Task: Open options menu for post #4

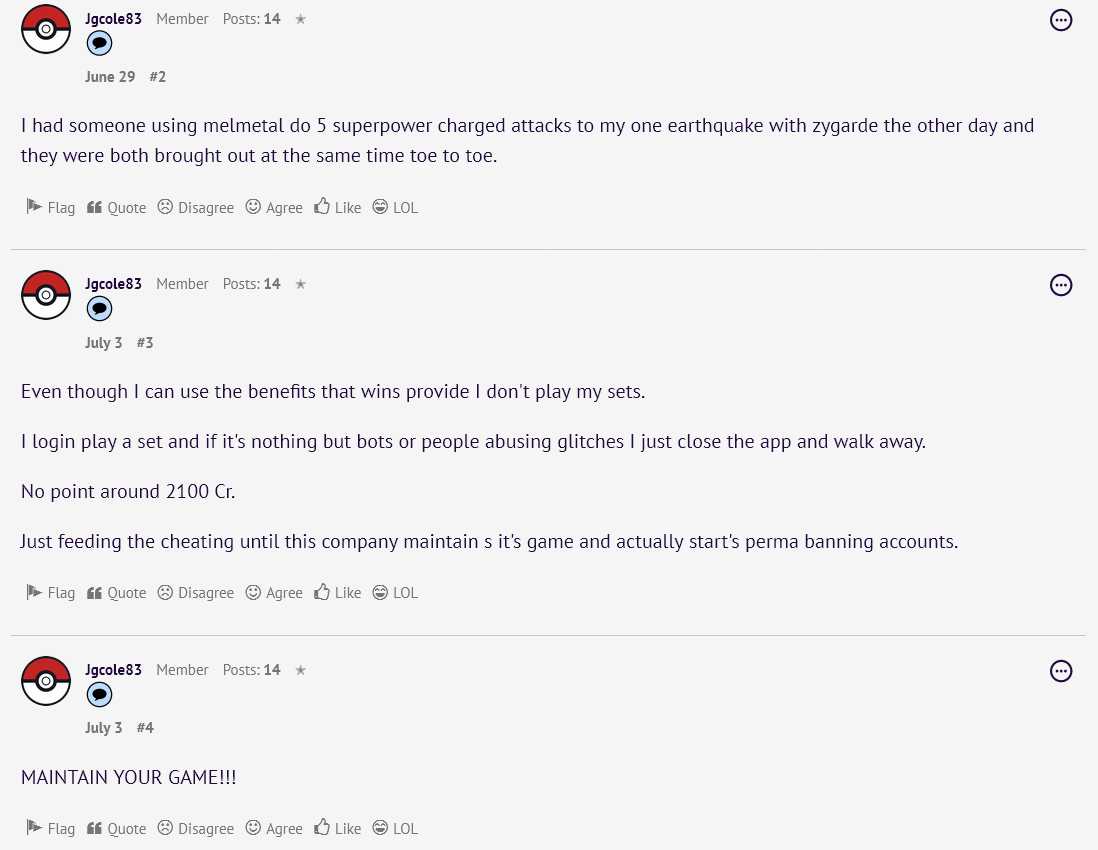Action: click(1061, 671)
